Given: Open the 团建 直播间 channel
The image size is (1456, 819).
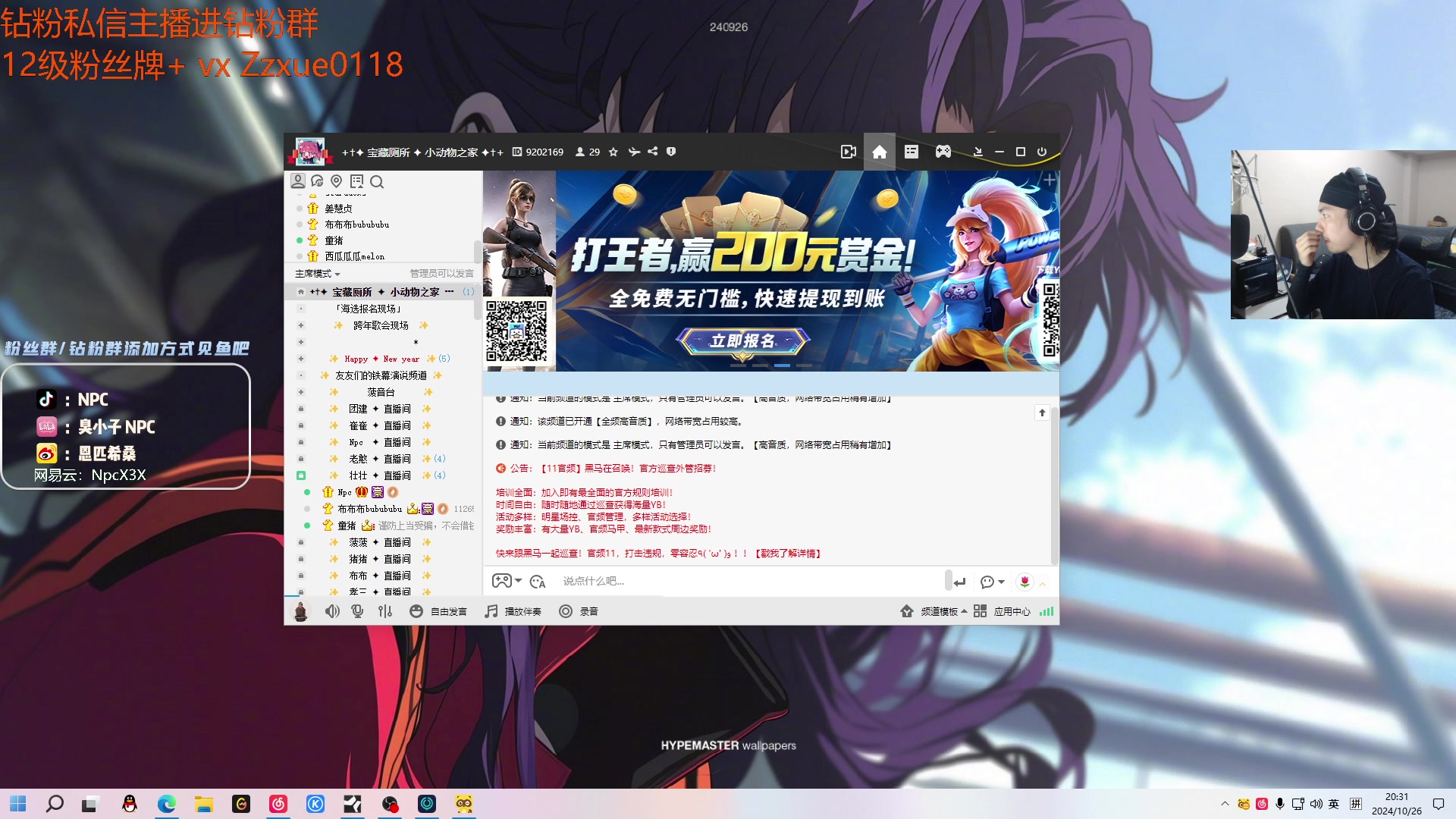Looking at the screenshot, I should 380,409.
